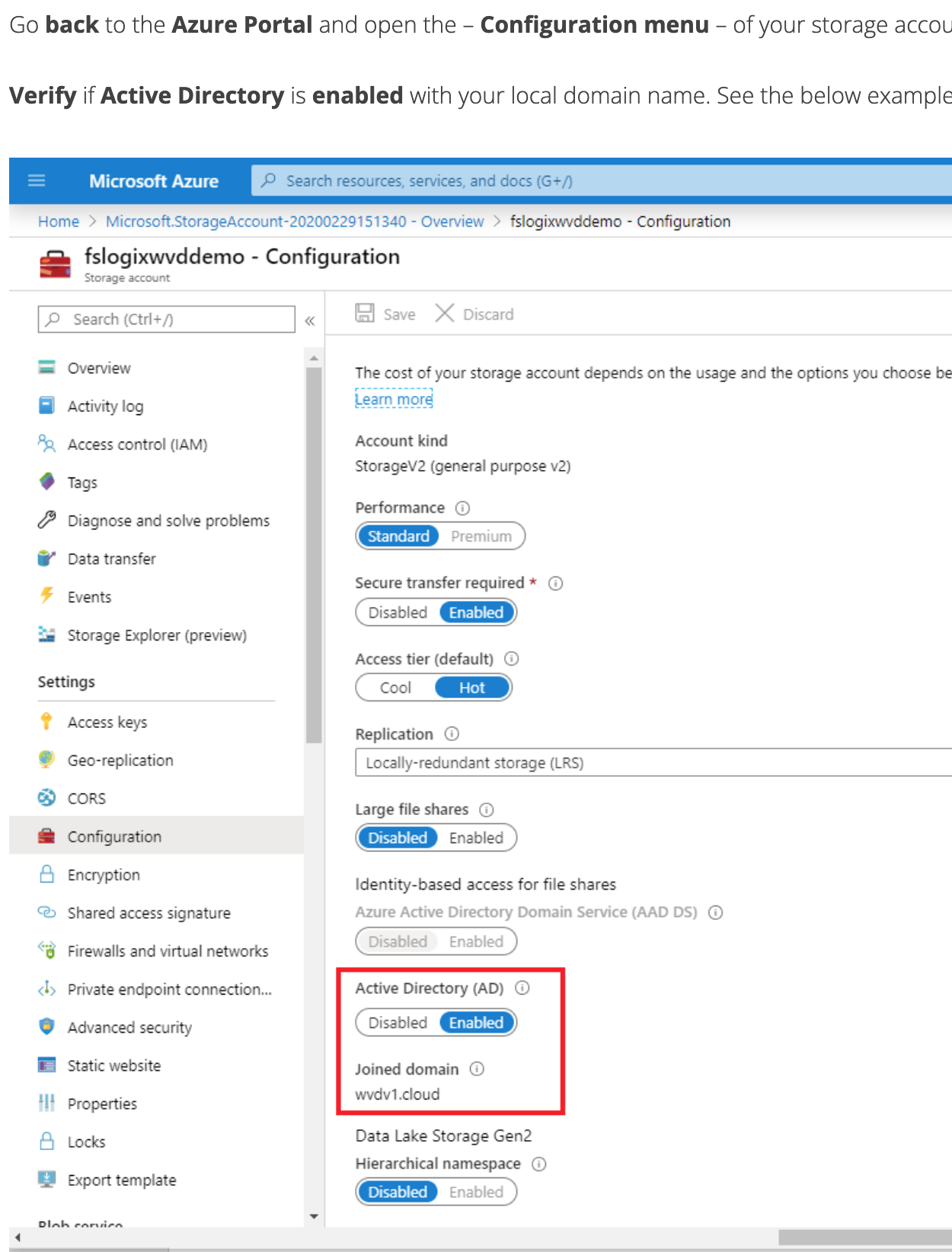Click the sidebar Search (Ctrl+/) field
The width and height of the screenshot is (952, 1252).
click(166, 319)
